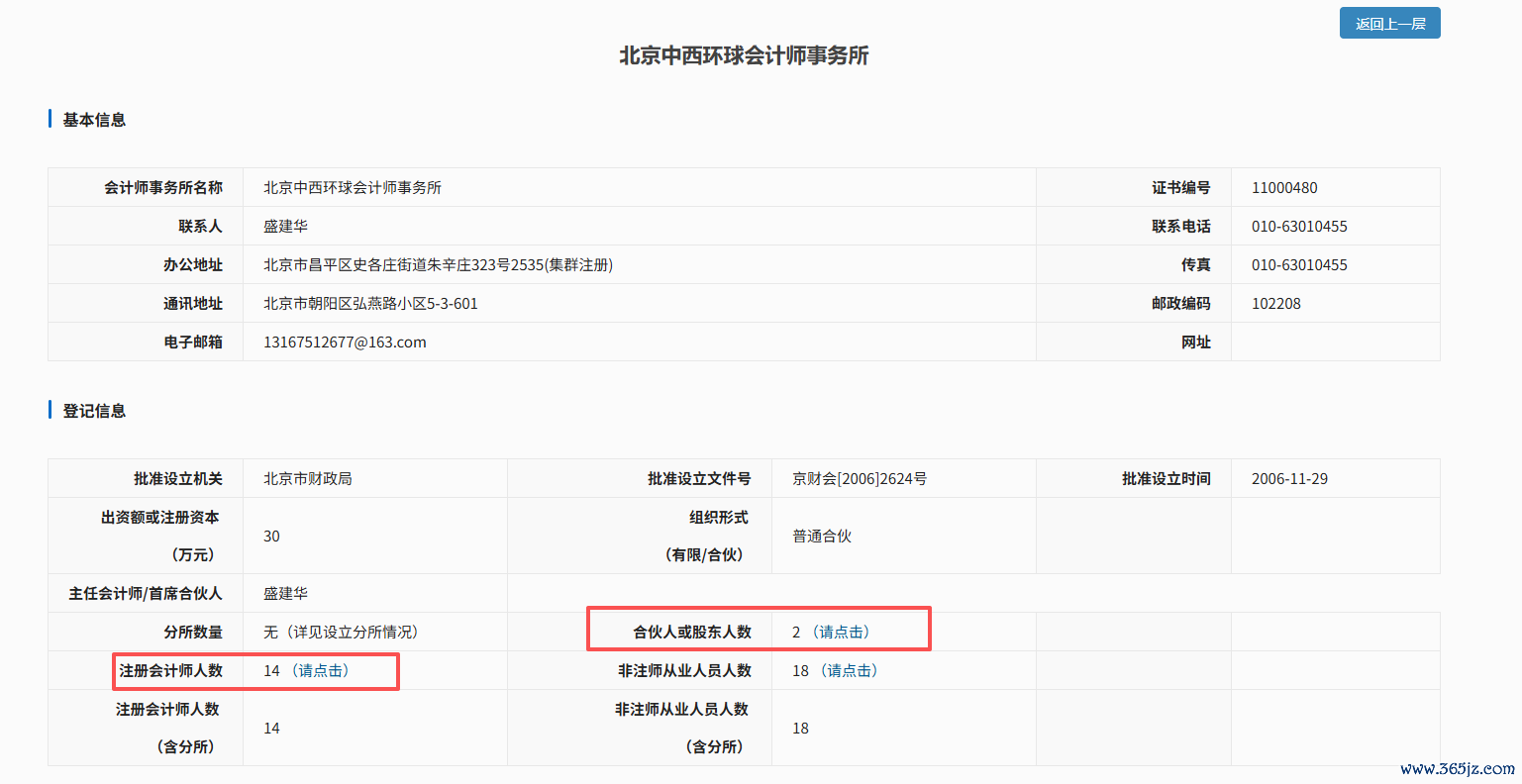Click the 基本信息 section heading
Screen dimensions: 1522x784
click(94, 120)
